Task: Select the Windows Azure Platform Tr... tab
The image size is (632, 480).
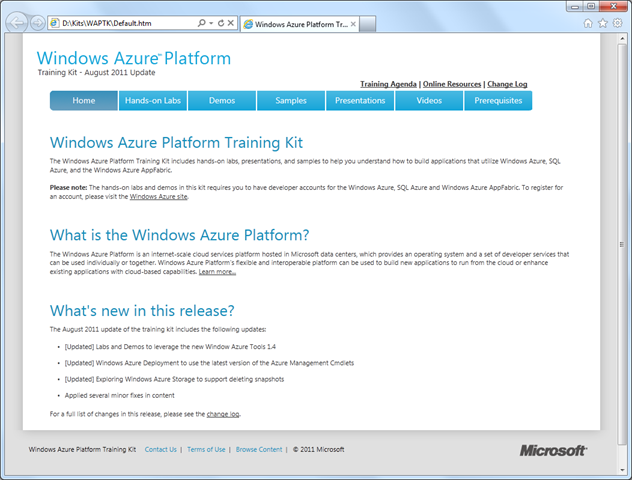Action: tap(297, 24)
